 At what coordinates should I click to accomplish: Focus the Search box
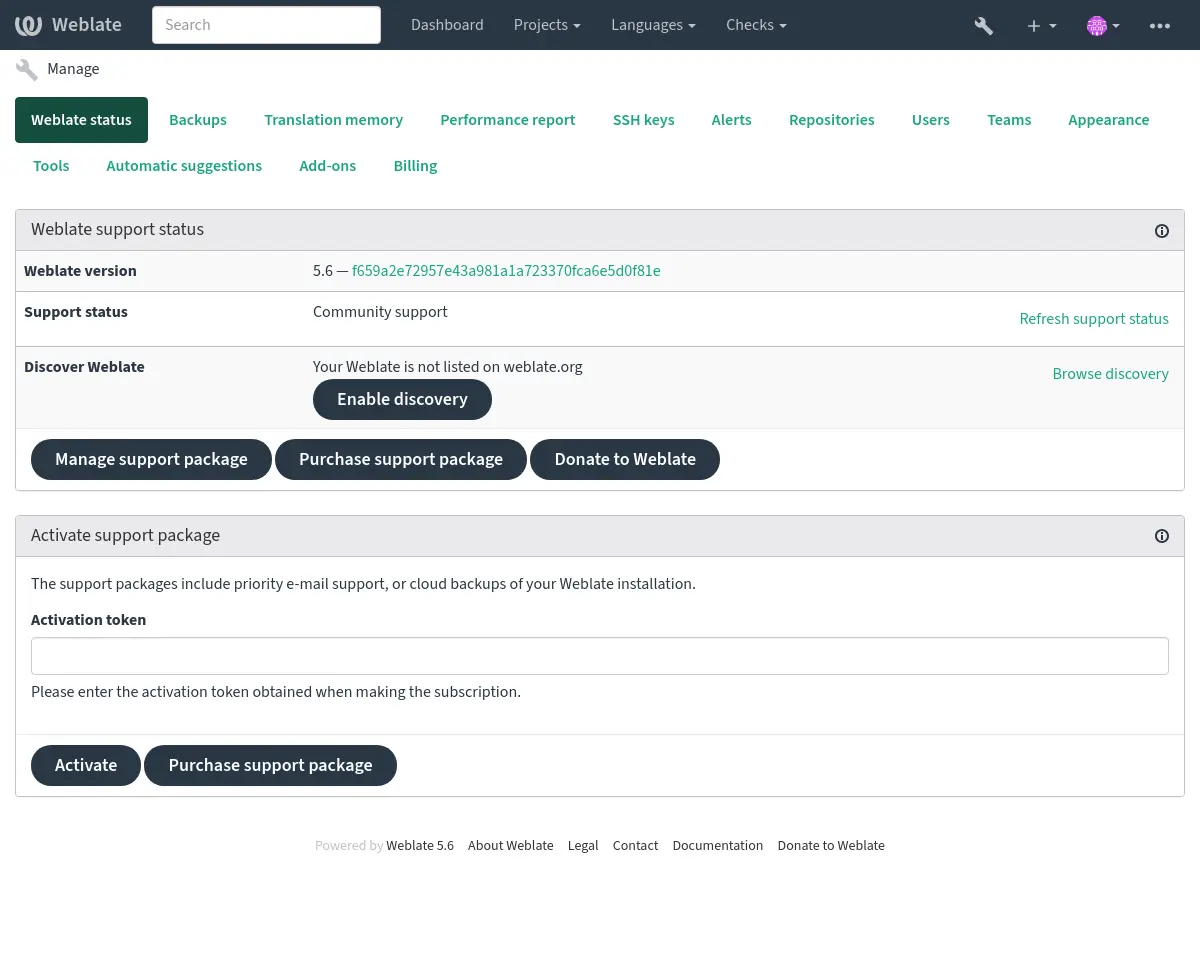[266, 25]
